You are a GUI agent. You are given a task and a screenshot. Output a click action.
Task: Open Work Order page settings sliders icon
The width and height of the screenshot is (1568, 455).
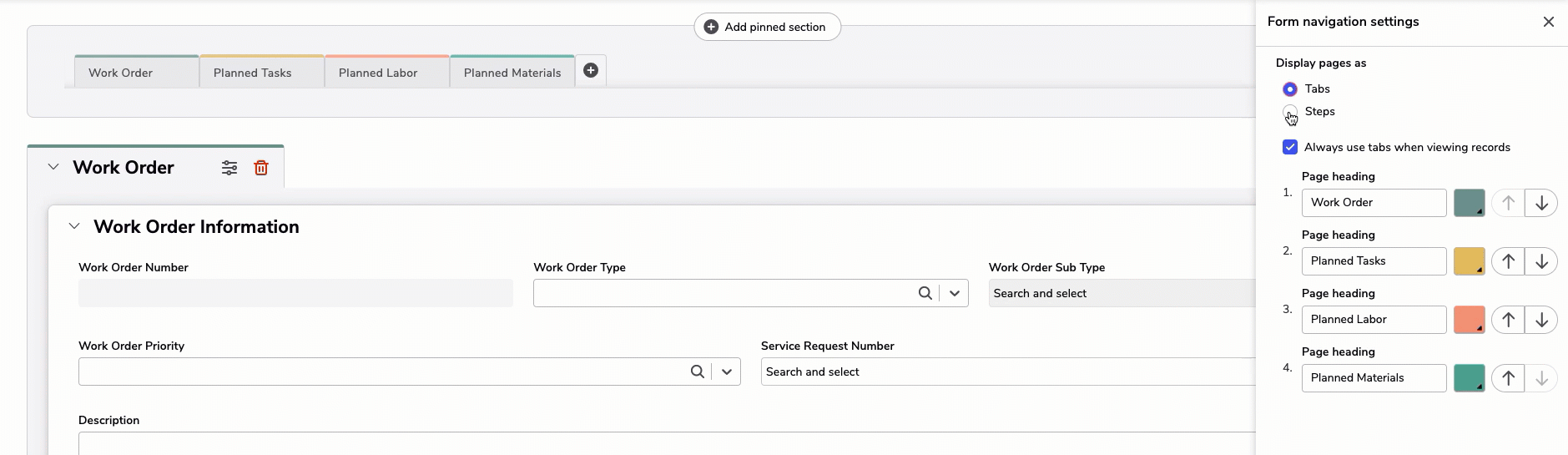[x=229, y=168]
